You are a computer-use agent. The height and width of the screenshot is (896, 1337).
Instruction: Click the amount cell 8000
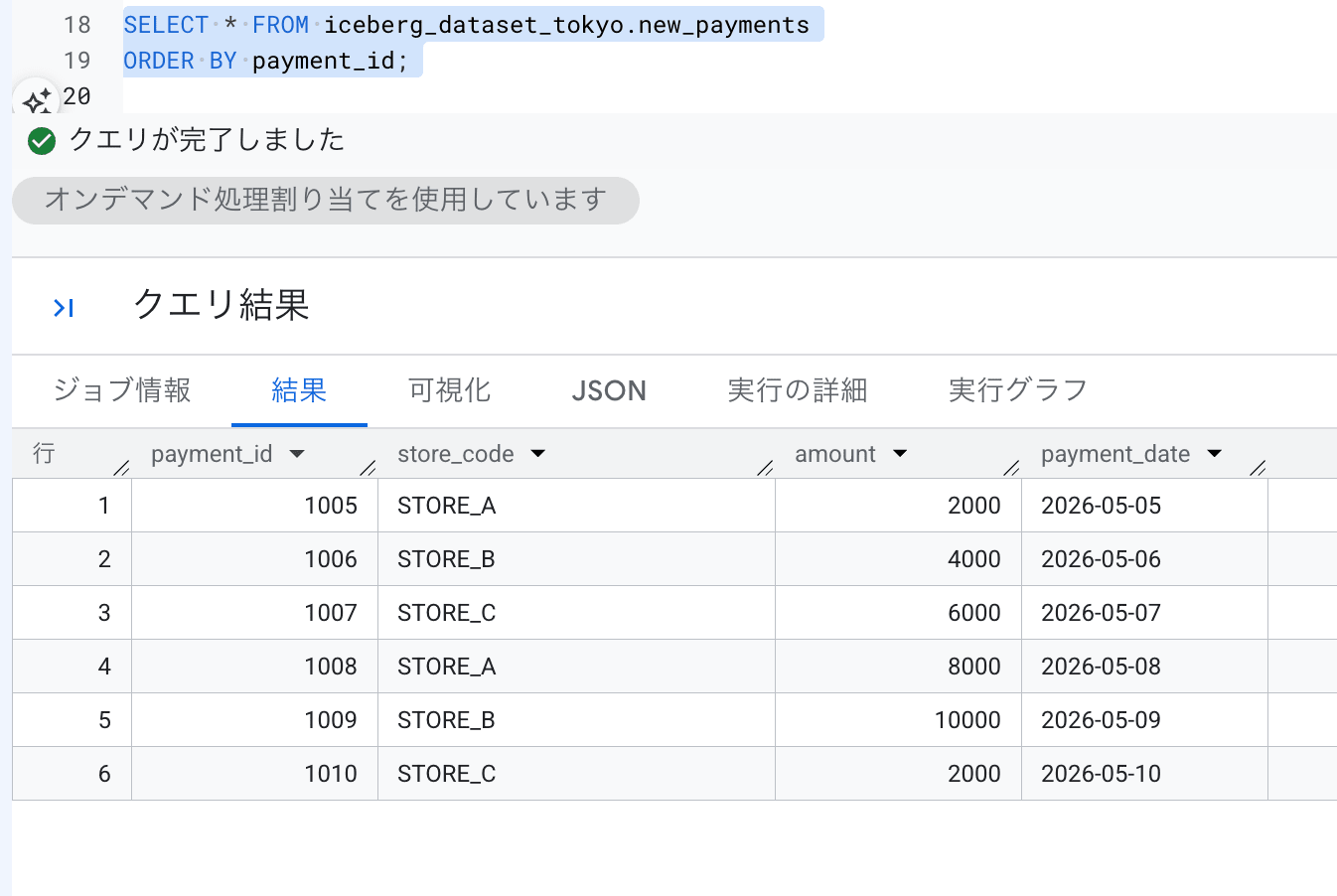click(x=898, y=667)
